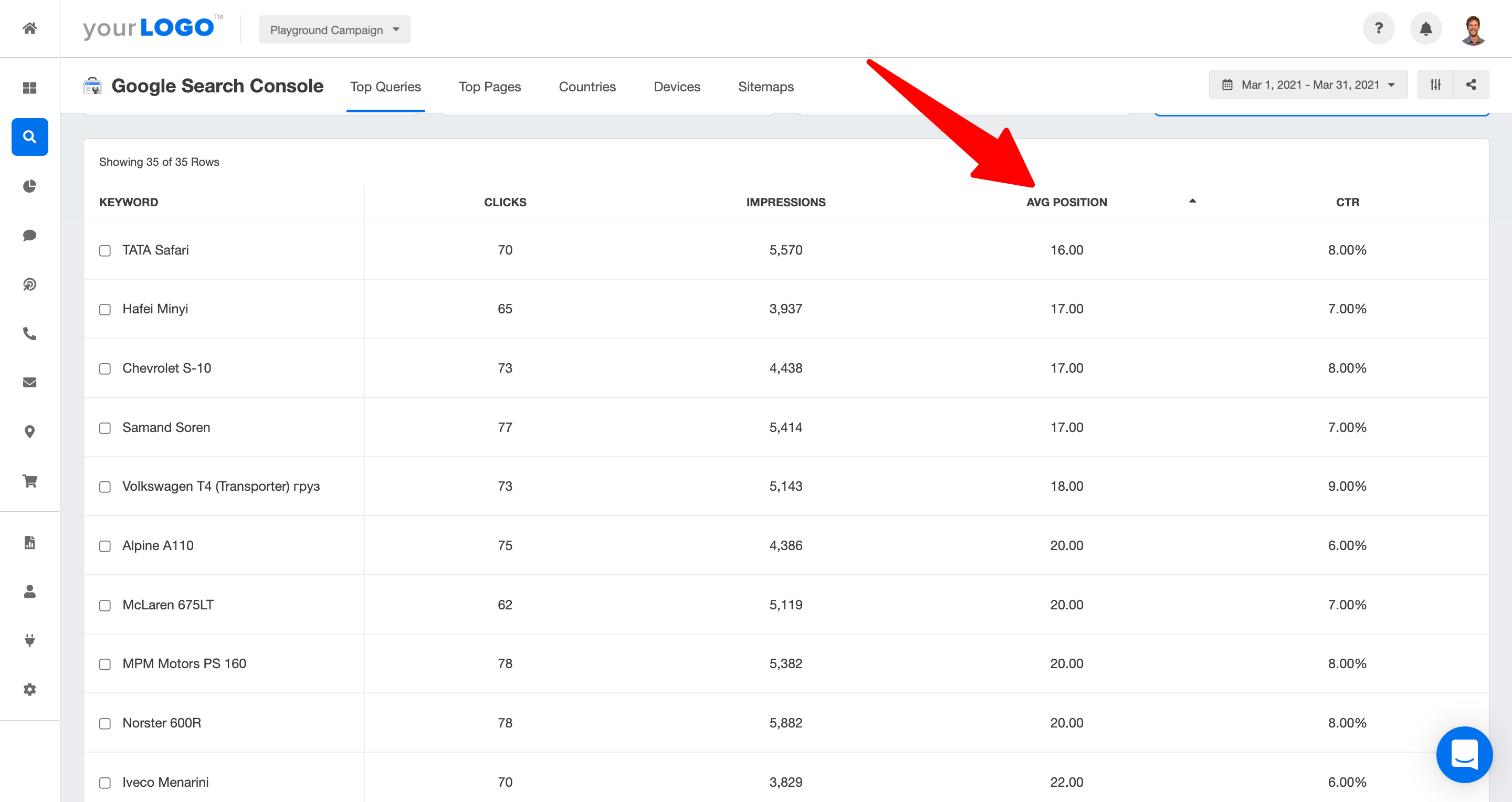Image resolution: width=1512 pixels, height=802 pixels.
Task: Click the Samand Soren keyword
Action: point(166,427)
